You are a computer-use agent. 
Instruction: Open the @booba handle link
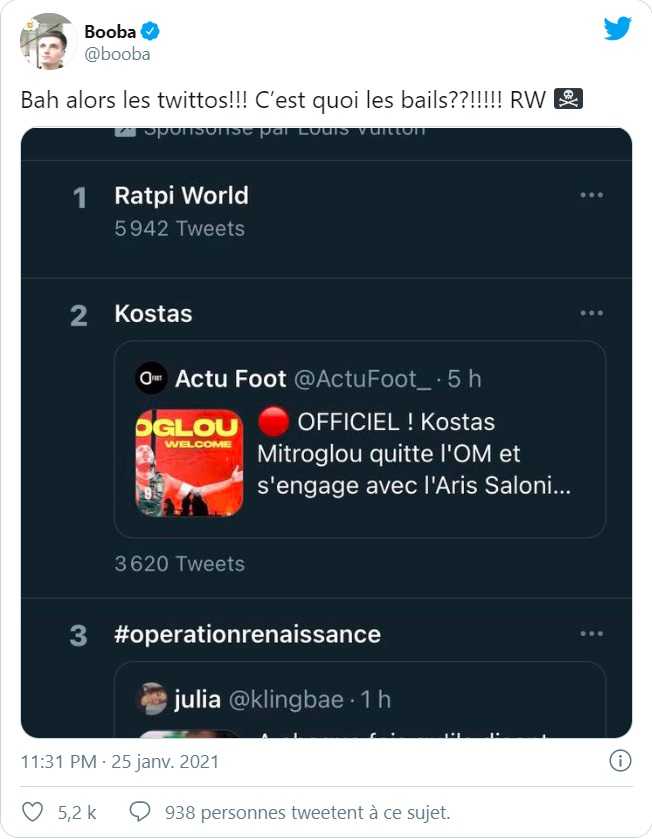pos(117,54)
